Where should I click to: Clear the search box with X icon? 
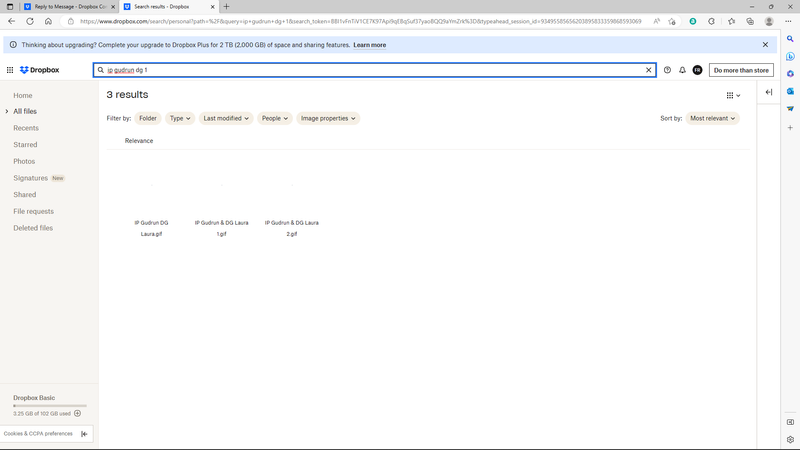coord(648,70)
